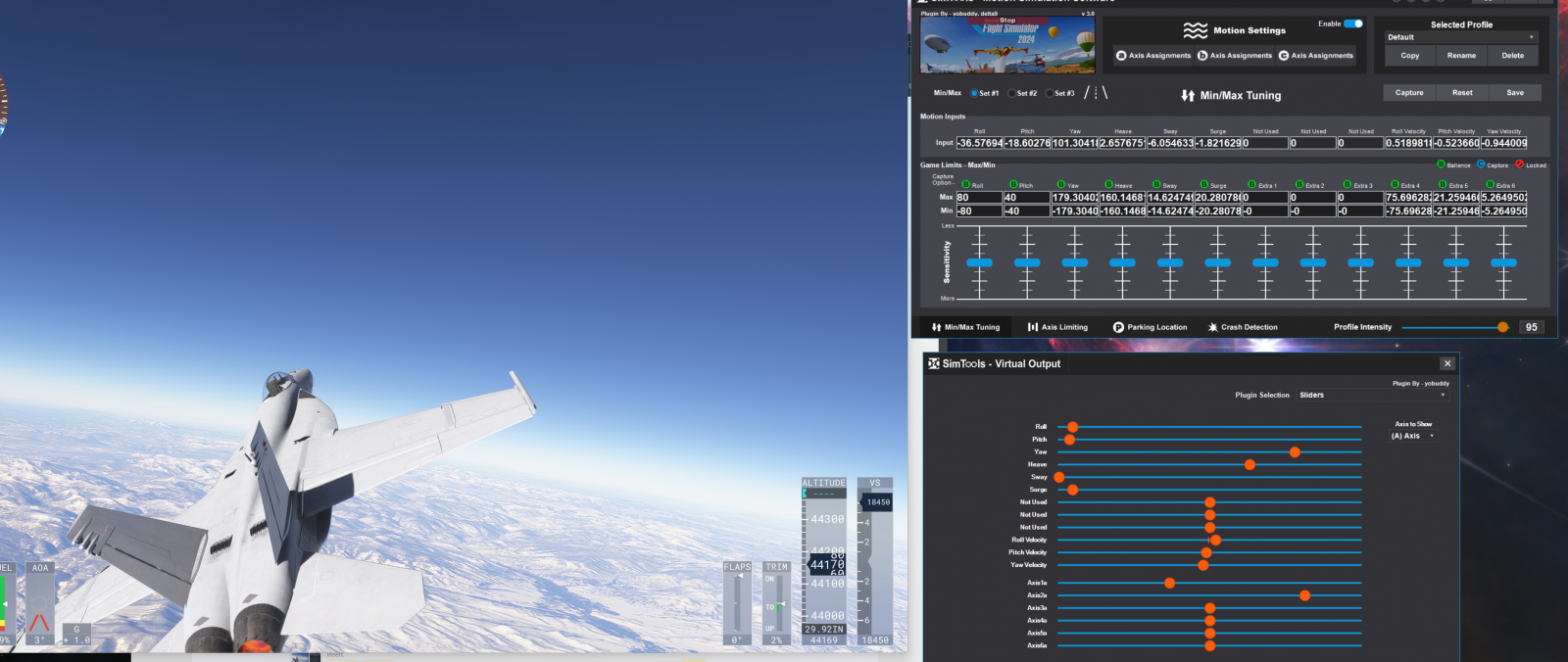This screenshot has height=662, width=1568.
Task: Click the Roll Max input field
Action: [979, 197]
